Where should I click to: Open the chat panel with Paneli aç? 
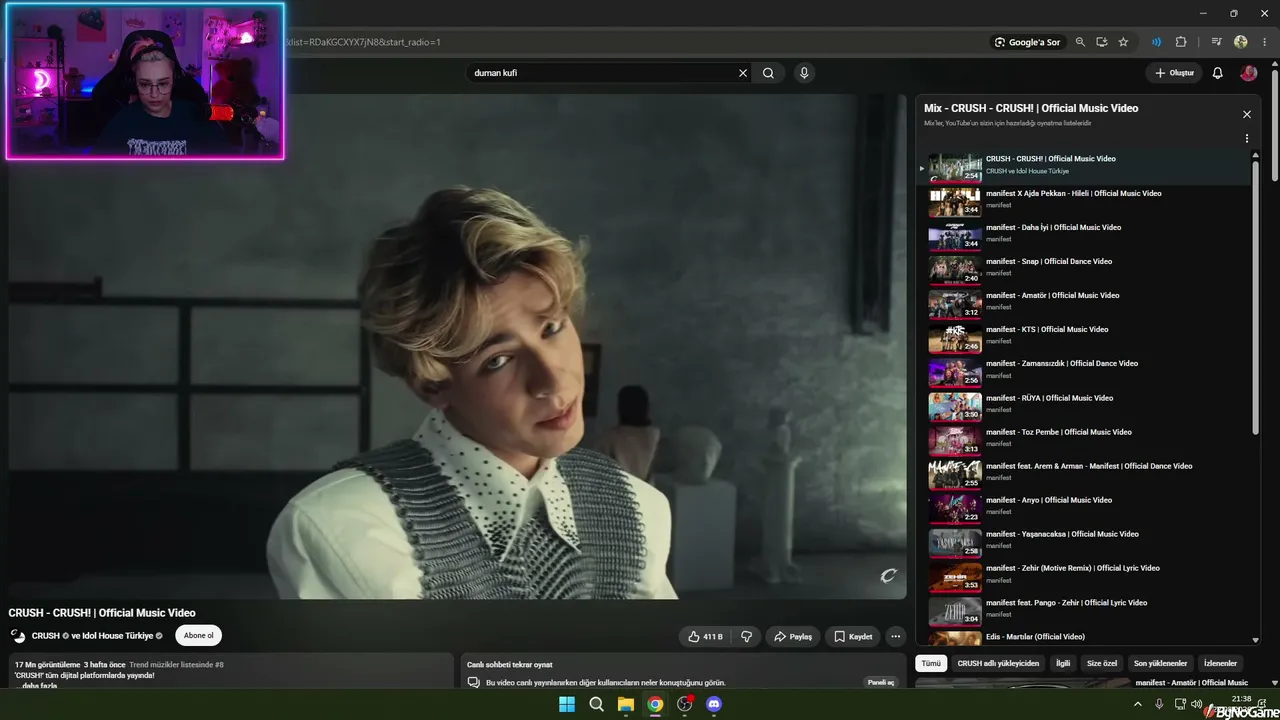[881, 683]
